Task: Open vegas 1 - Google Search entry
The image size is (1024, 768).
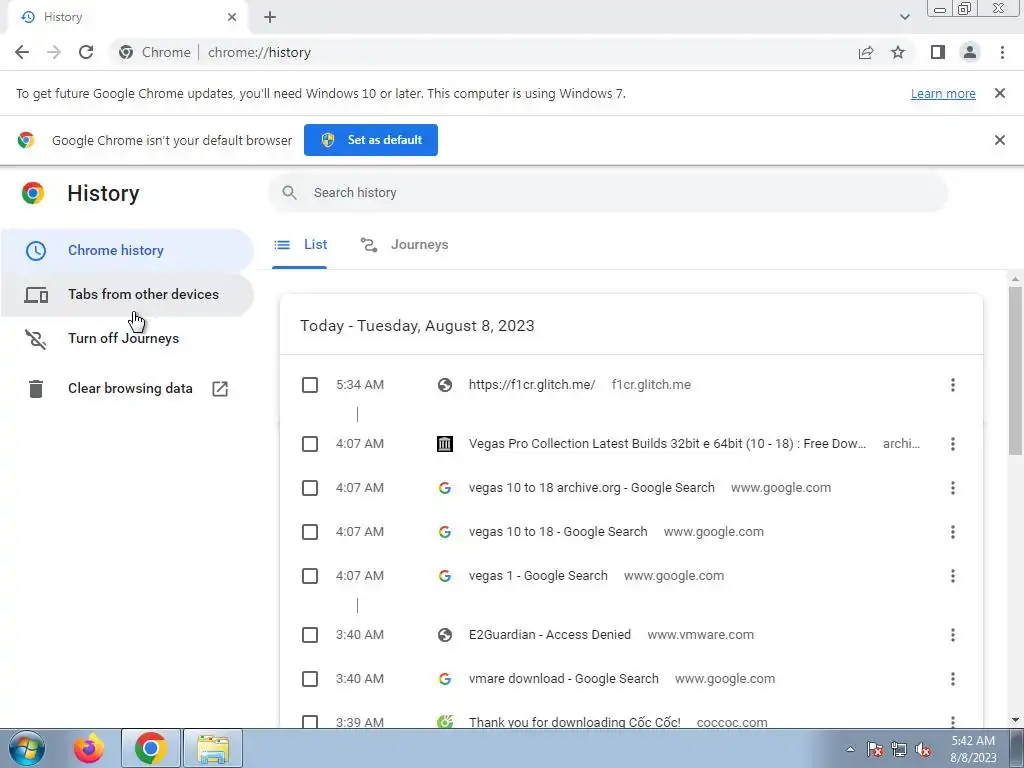Action: coord(537,576)
